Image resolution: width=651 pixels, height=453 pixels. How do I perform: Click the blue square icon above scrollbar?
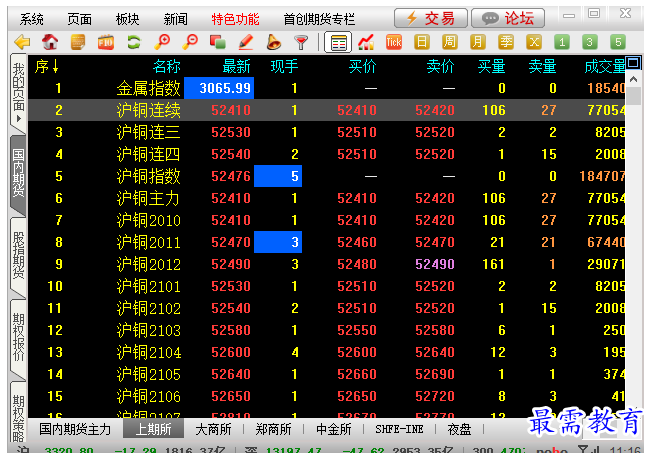click(633, 63)
